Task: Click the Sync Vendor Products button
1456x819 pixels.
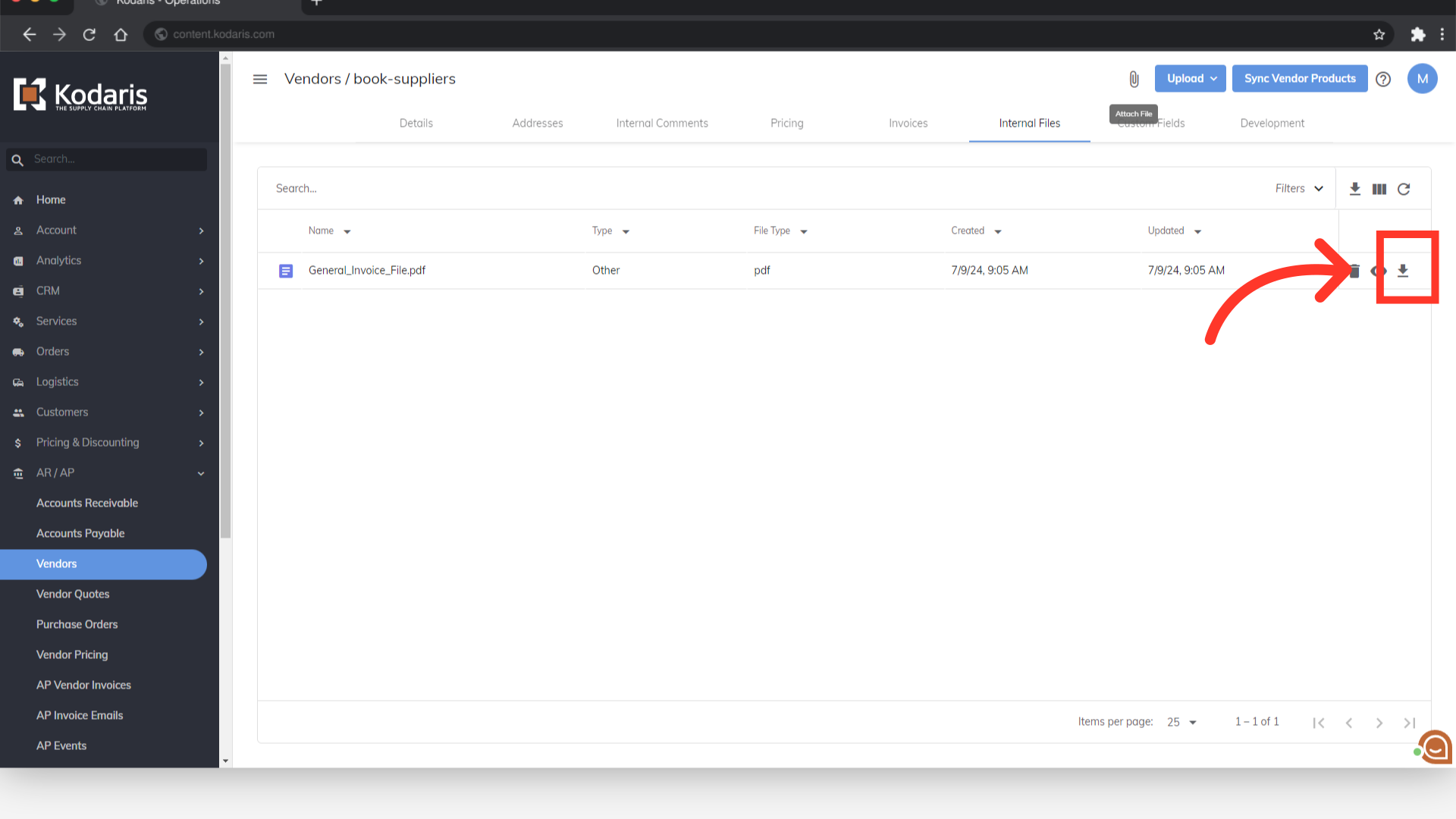Action: 1299,79
